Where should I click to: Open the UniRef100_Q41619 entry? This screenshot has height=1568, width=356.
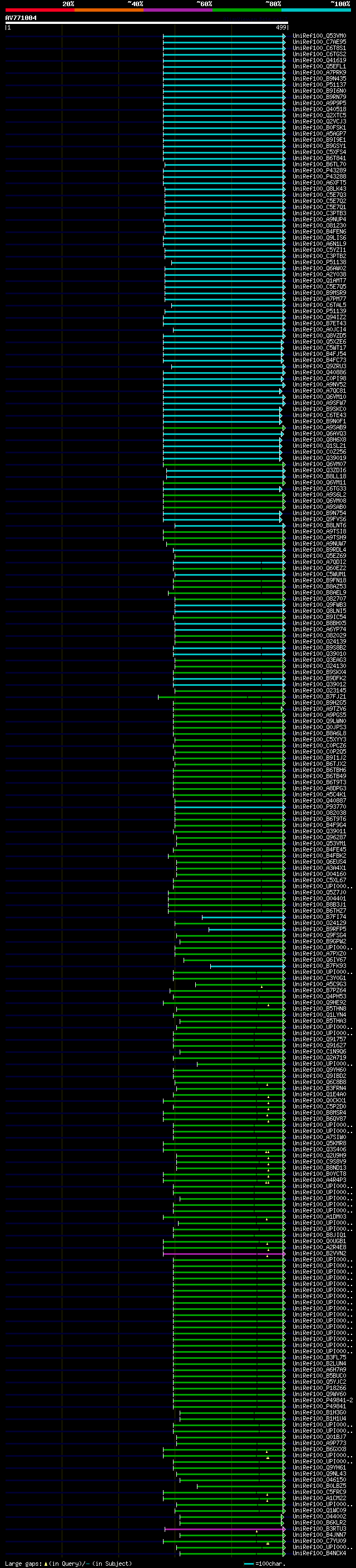tap(319, 60)
